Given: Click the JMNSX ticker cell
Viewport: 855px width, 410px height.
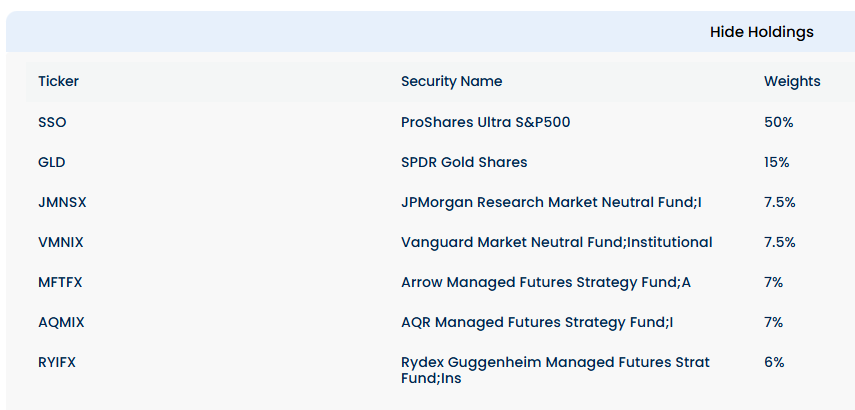Looking at the screenshot, I should point(62,202).
